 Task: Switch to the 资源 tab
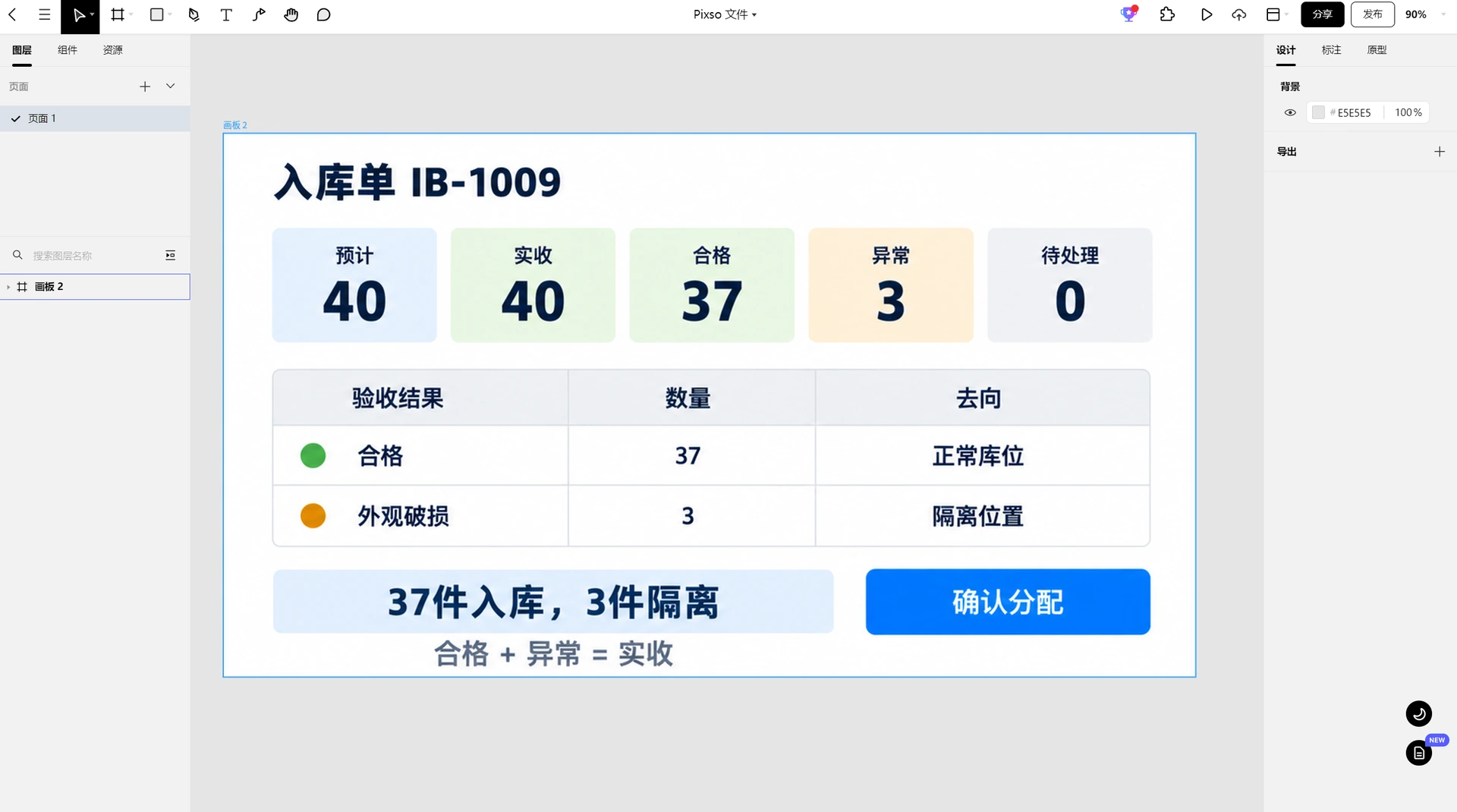click(x=113, y=50)
